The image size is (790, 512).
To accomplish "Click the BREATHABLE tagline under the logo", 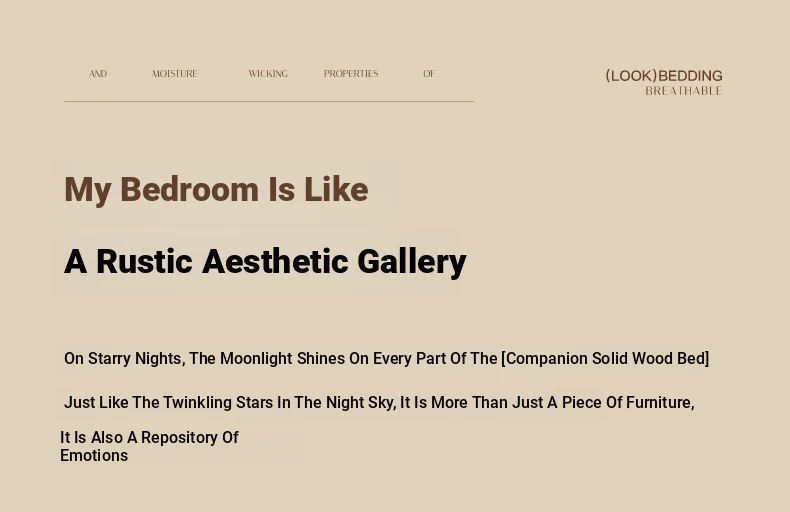I will [683, 91].
